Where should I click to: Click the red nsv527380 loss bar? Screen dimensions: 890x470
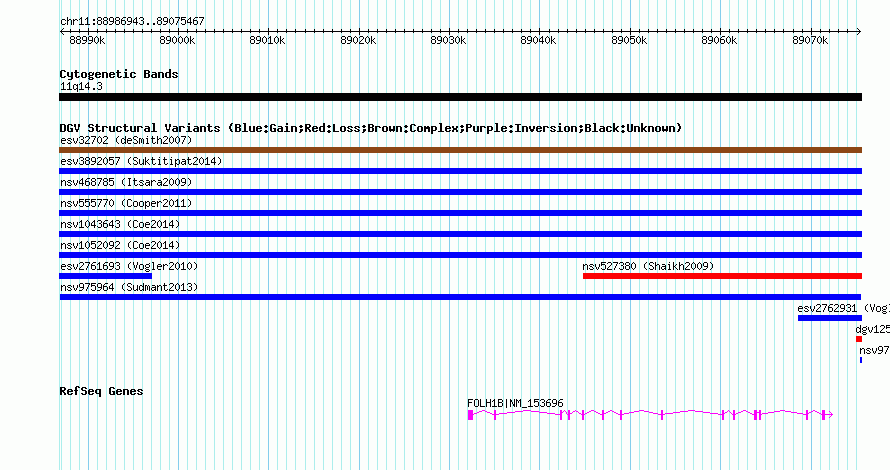(723, 276)
